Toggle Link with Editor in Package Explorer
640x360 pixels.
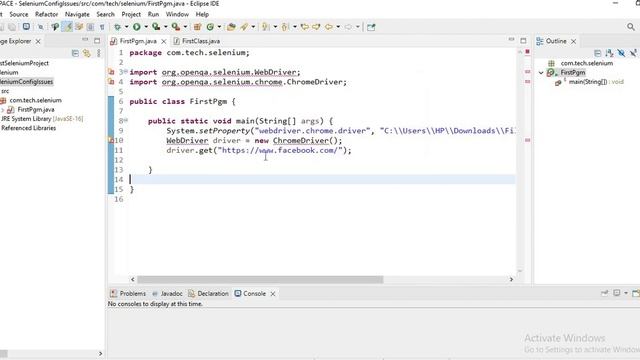pyautogui.click(x=87, y=53)
